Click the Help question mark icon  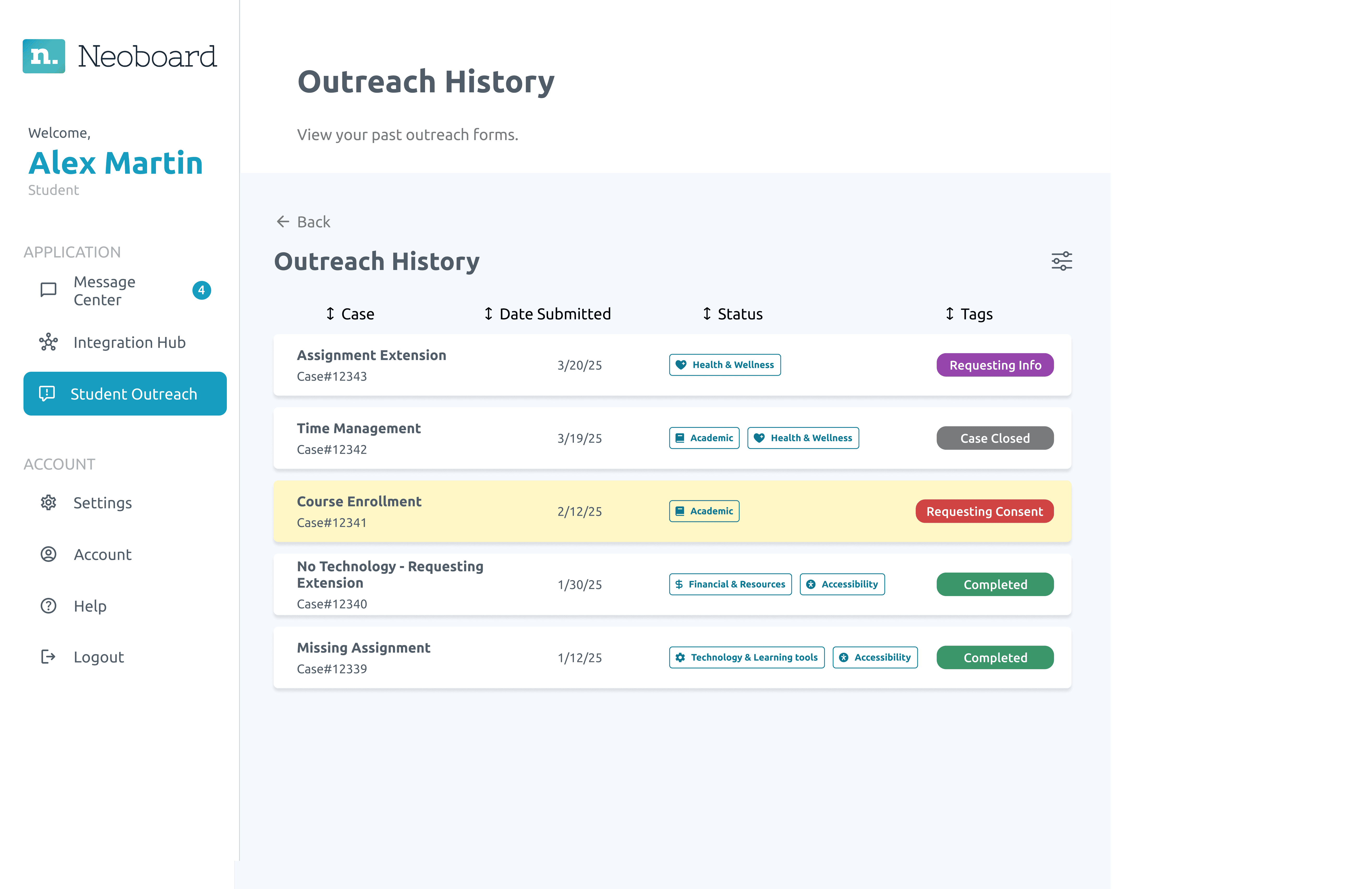[x=48, y=606]
